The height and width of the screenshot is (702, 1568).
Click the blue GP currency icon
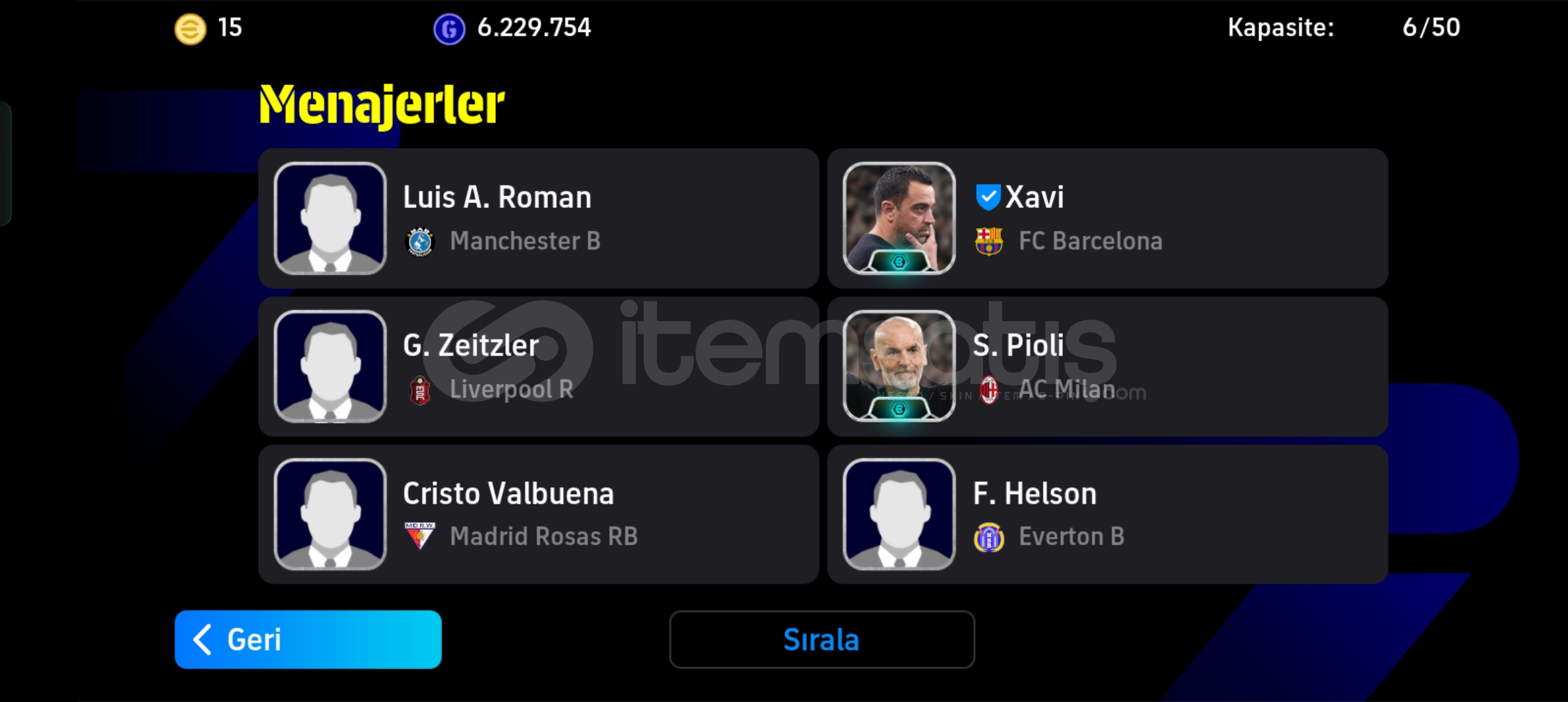click(449, 29)
